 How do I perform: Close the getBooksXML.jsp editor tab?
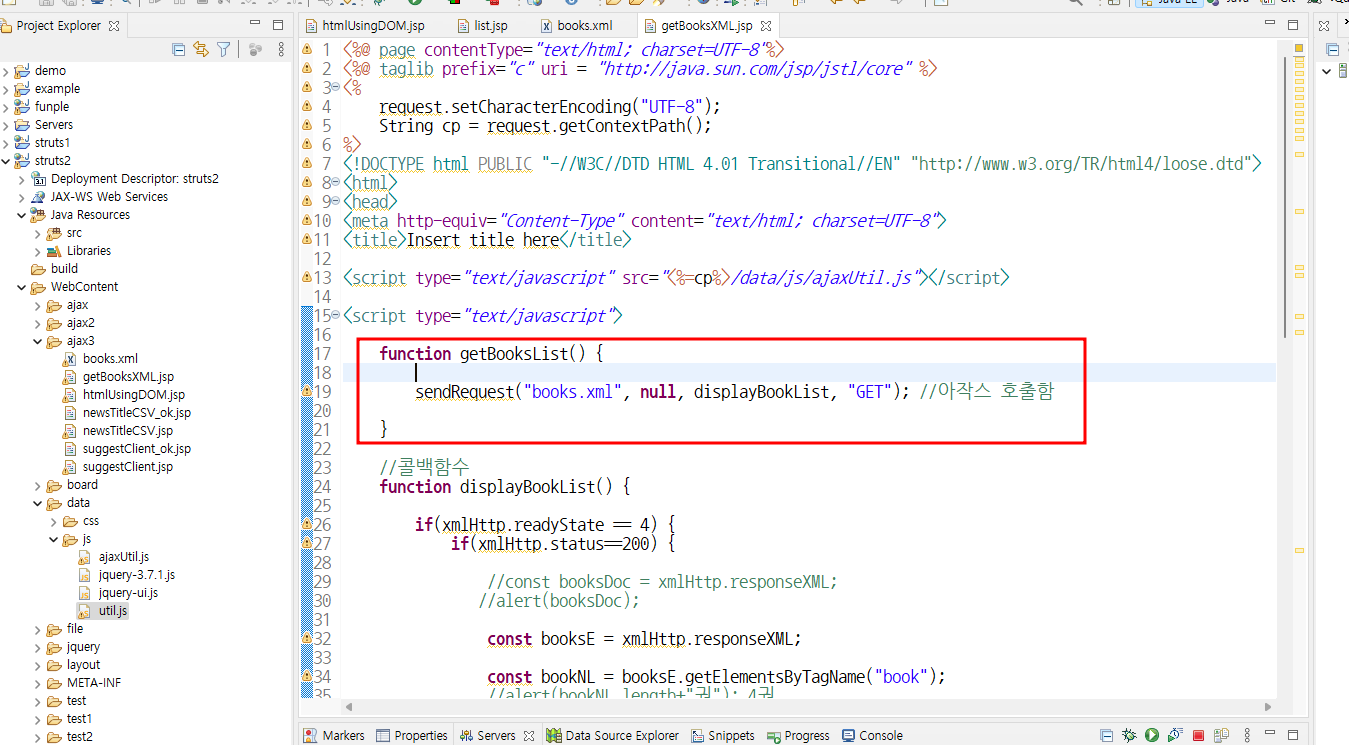coord(764,26)
